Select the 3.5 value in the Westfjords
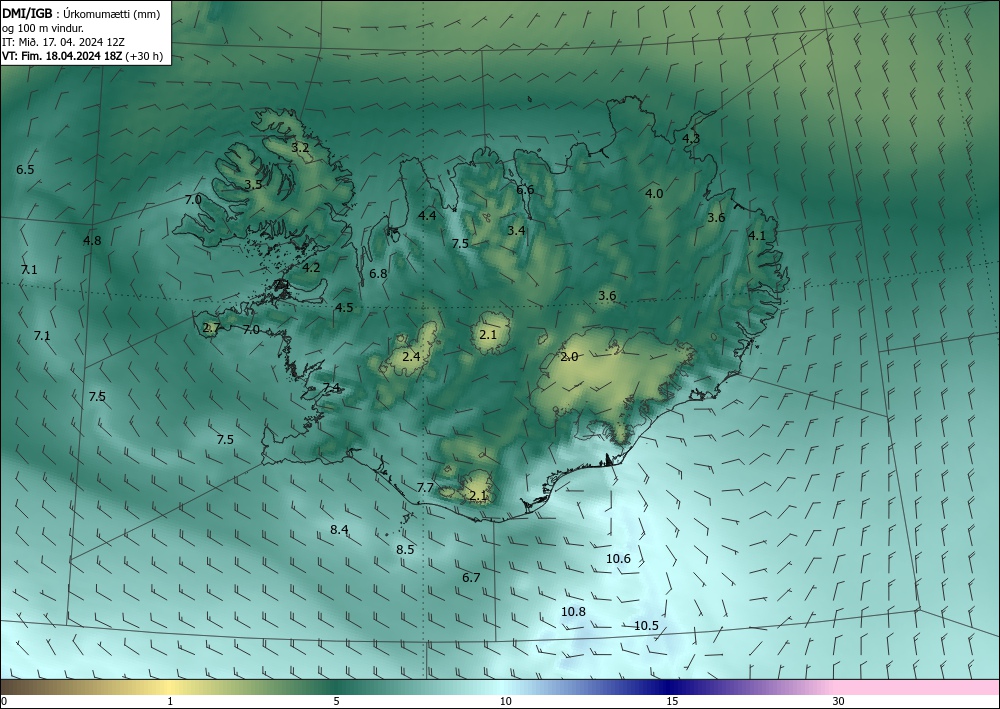The image size is (1000, 709). [253, 185]
